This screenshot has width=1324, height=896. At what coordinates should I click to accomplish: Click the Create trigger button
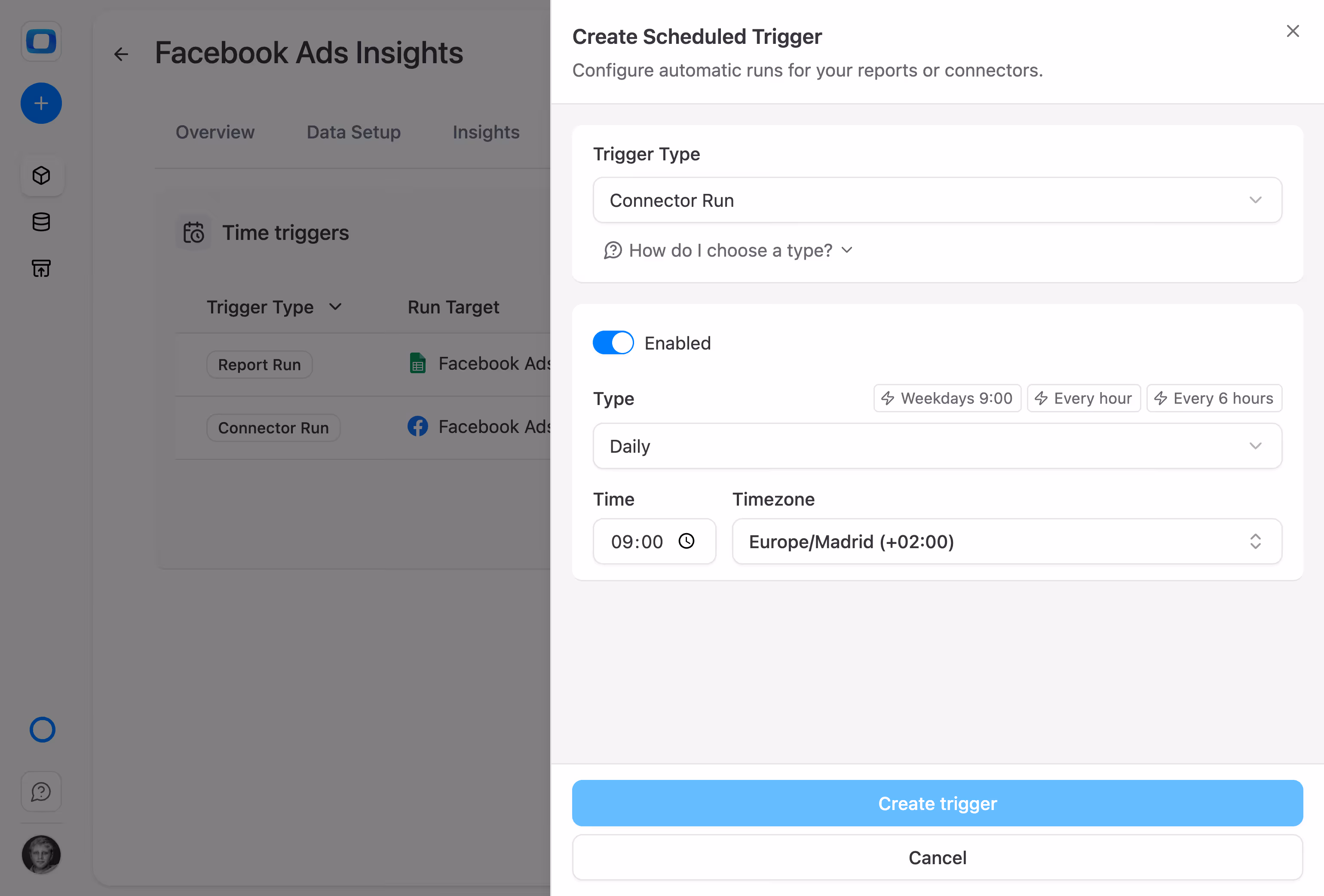click(x=937, y=803)
